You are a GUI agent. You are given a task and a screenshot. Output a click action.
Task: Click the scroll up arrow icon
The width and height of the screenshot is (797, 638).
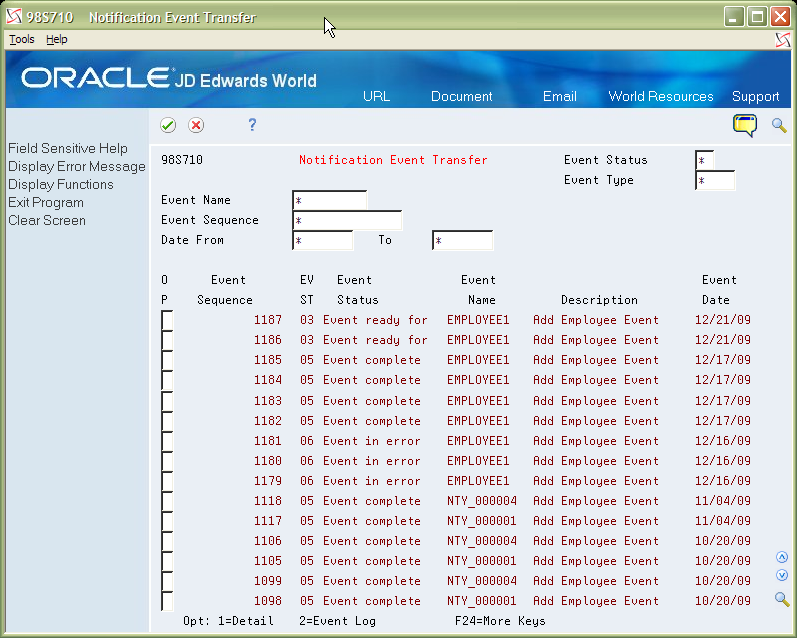(782, 557)
